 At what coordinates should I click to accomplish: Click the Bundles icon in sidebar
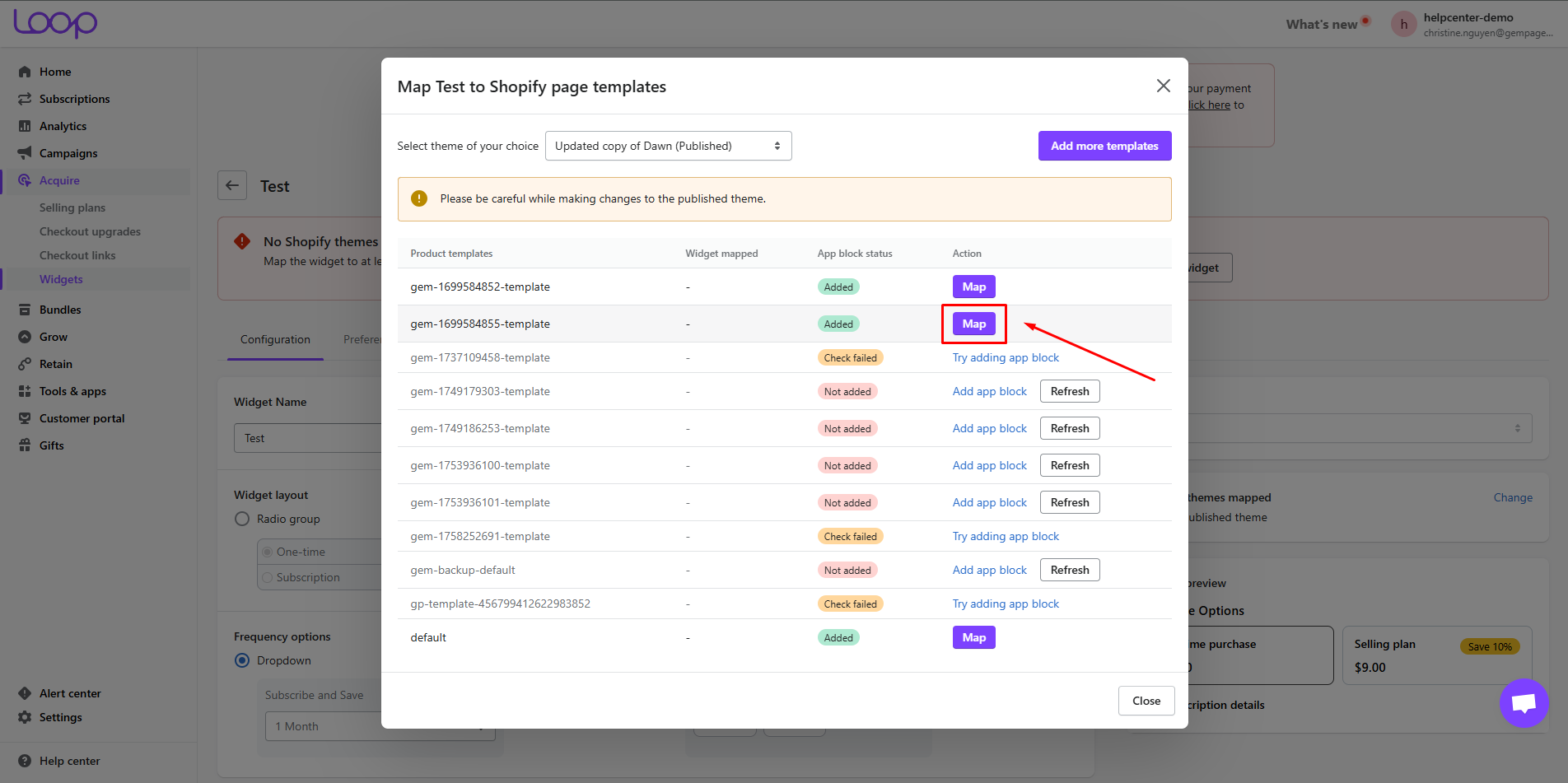click(x=25, y=310)
